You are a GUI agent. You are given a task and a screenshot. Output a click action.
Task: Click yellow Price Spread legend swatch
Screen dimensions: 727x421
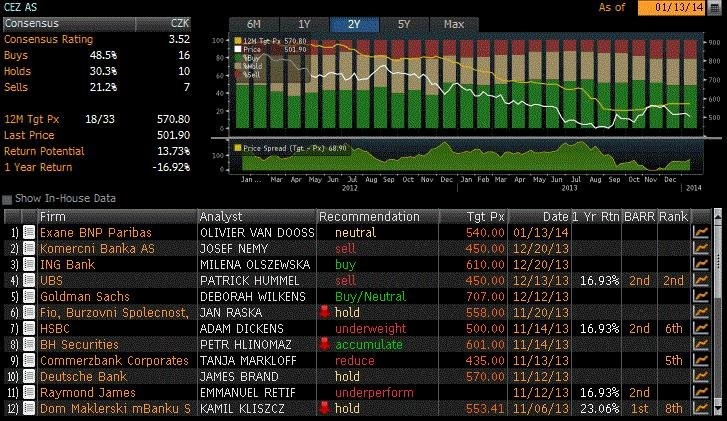(x=238, y=148)
